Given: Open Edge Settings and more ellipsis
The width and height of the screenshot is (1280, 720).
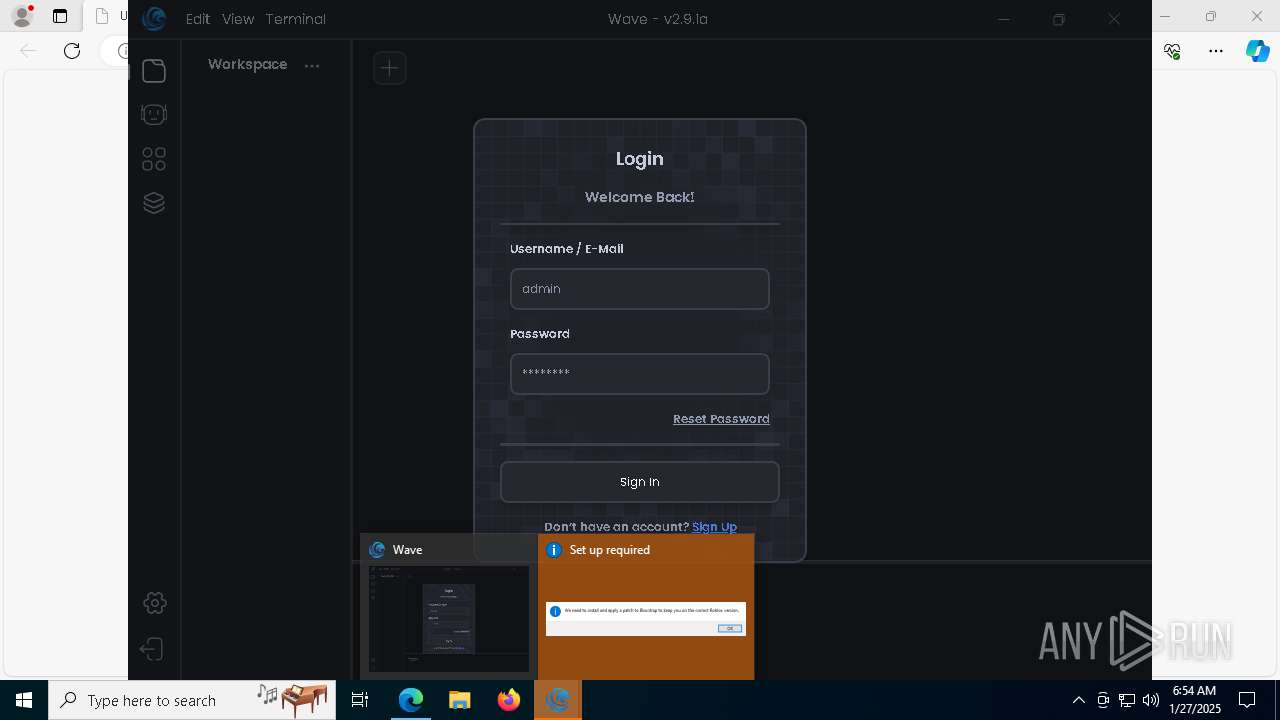Looking at the screenshot, I should (x=1216, y=51).
